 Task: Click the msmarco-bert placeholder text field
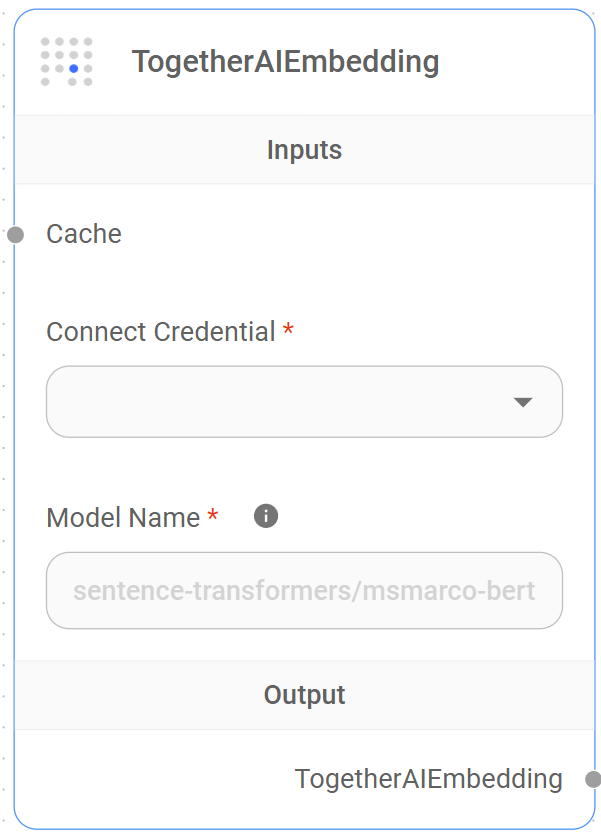tap(304, 591)
